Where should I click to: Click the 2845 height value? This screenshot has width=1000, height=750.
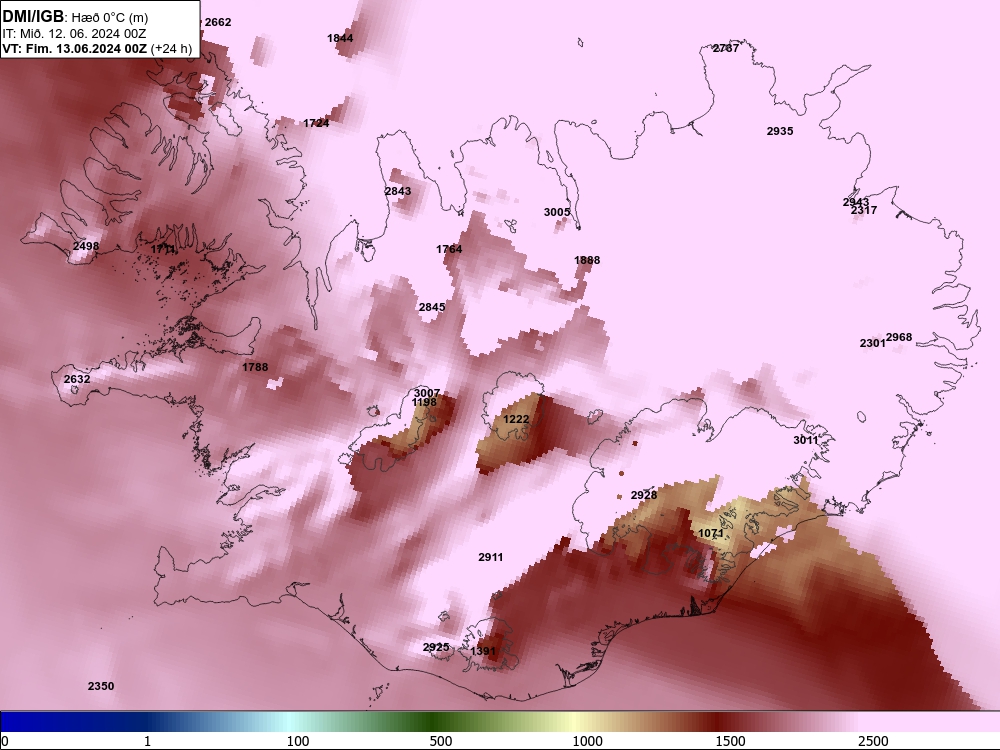432,307
